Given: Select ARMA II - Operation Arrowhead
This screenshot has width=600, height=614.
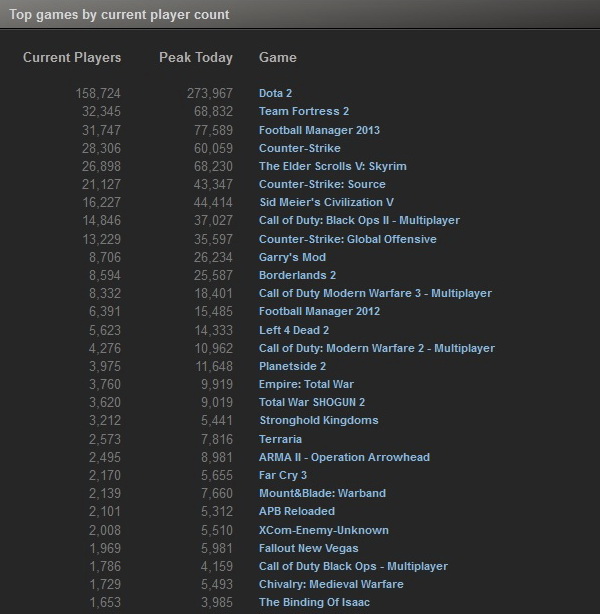Looking at the screenshot, I should coord(344,457).
